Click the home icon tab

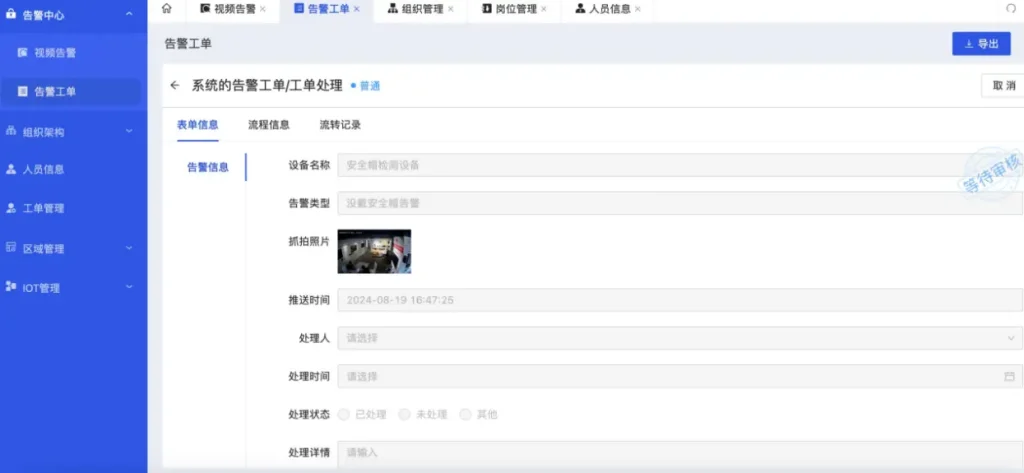coord(167,8)
